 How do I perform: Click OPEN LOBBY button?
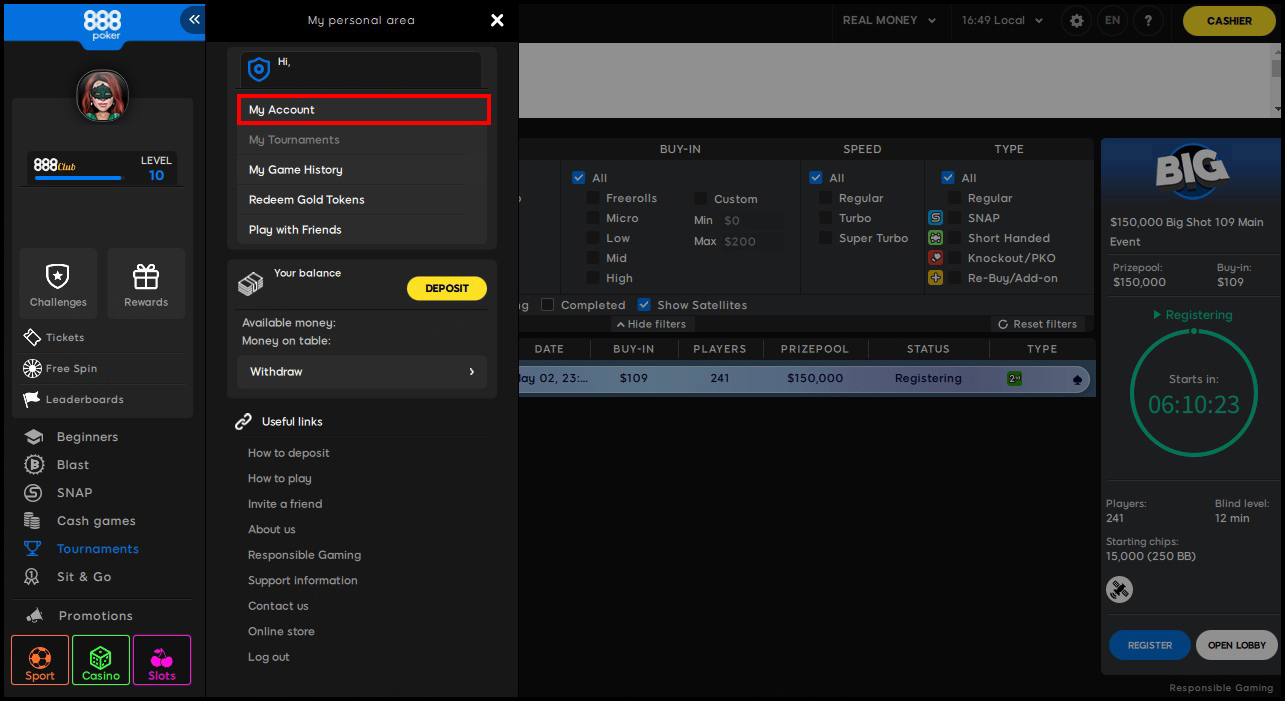click(x=1237, y=645)
